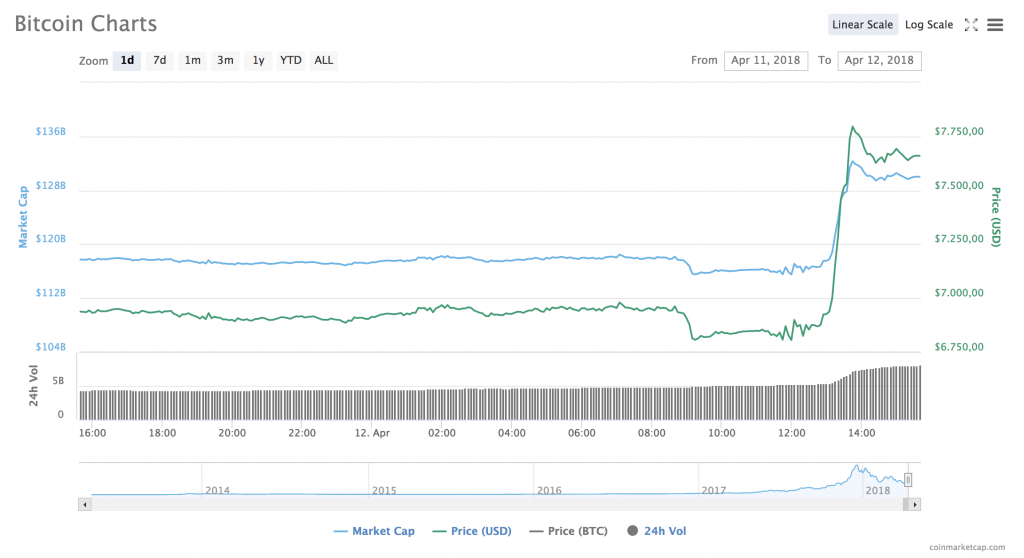
Task: Click the $7.750,00 price axis label
Action: pos(959,131)
